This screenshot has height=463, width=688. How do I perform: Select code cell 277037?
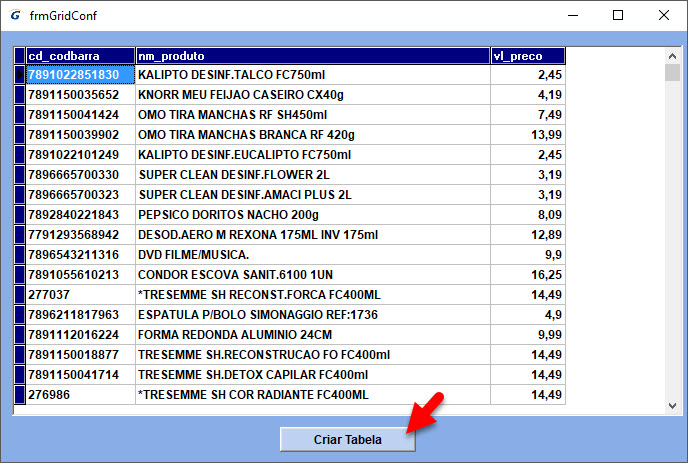80,294
